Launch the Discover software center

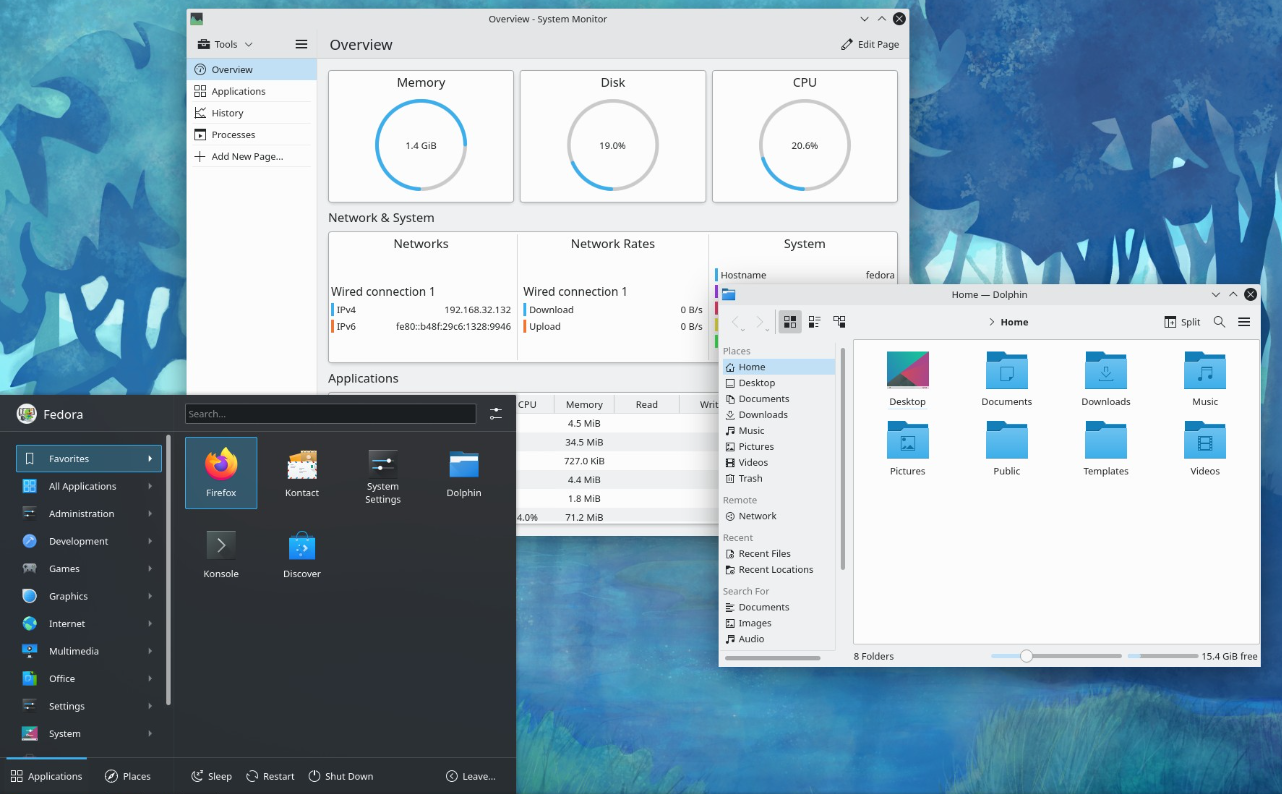click(302, 552)
